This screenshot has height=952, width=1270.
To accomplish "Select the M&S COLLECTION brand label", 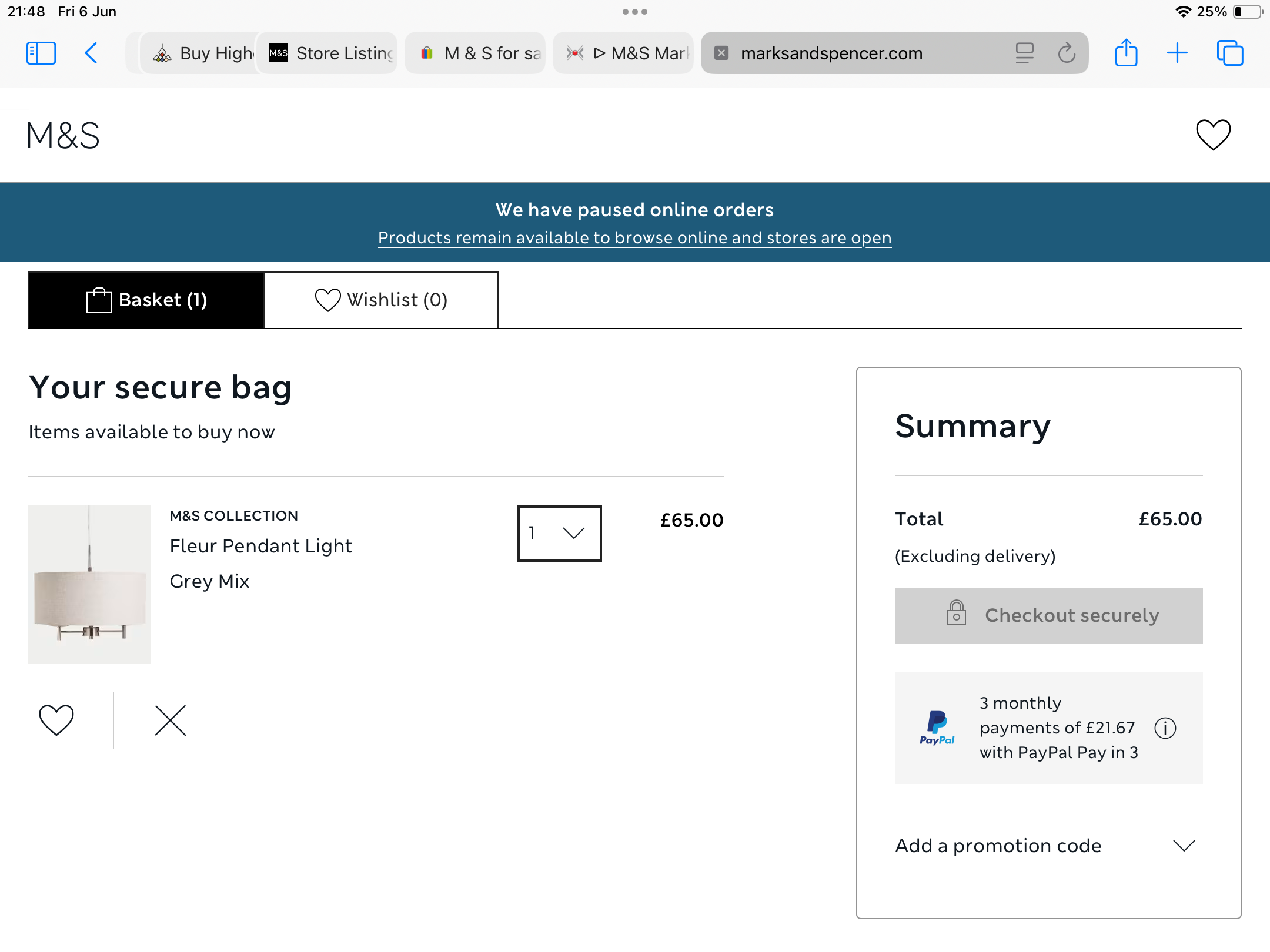I will [x=233, y=515].
